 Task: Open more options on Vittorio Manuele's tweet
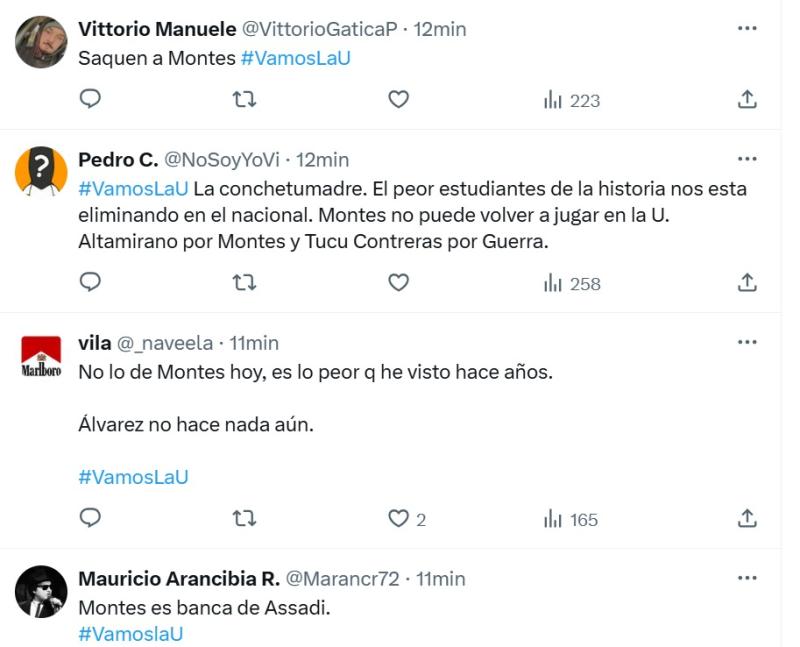click(x=745, y=27)
